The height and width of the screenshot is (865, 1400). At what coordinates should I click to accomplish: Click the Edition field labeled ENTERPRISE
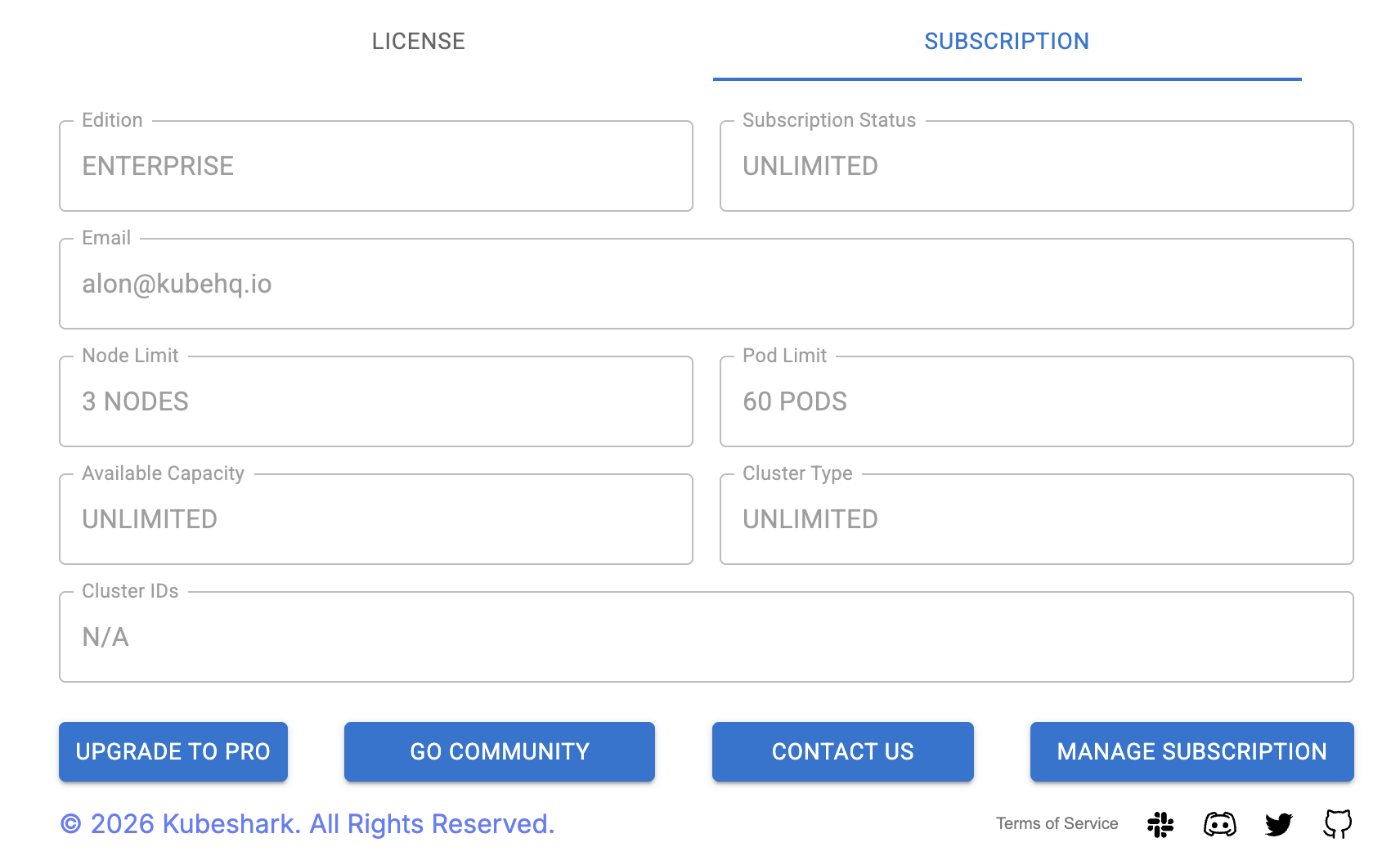[x=375, y=165]
